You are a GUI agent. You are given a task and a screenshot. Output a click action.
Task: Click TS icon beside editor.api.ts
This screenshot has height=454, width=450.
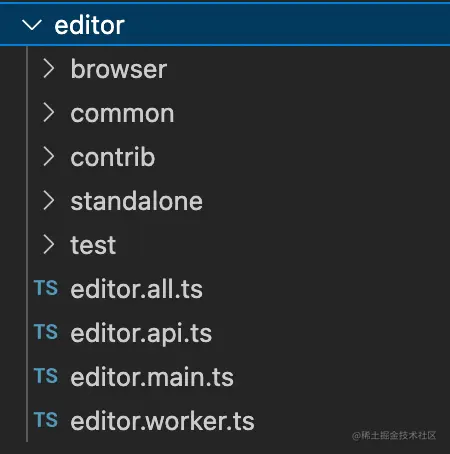pyautogui.click(x=46, y=332)
